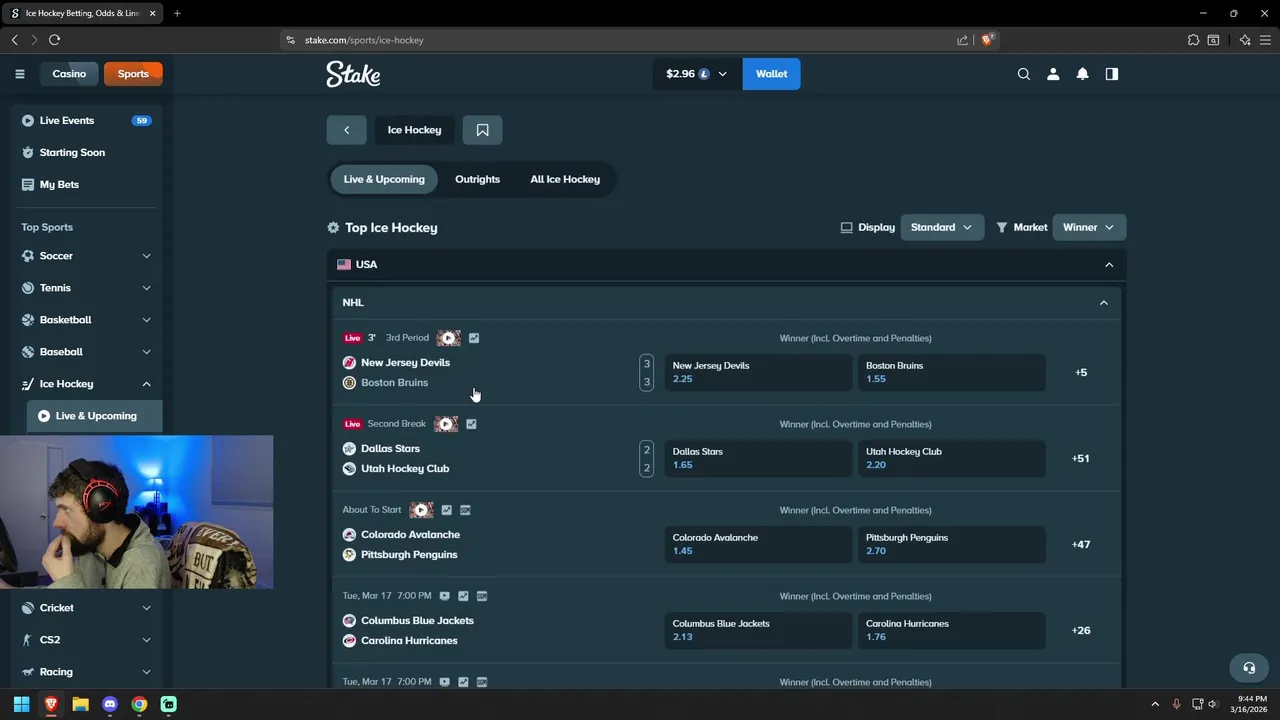Open stats chart for Columbus Blue Jackets match
The image size is (1280, 720).
point(463,596)
